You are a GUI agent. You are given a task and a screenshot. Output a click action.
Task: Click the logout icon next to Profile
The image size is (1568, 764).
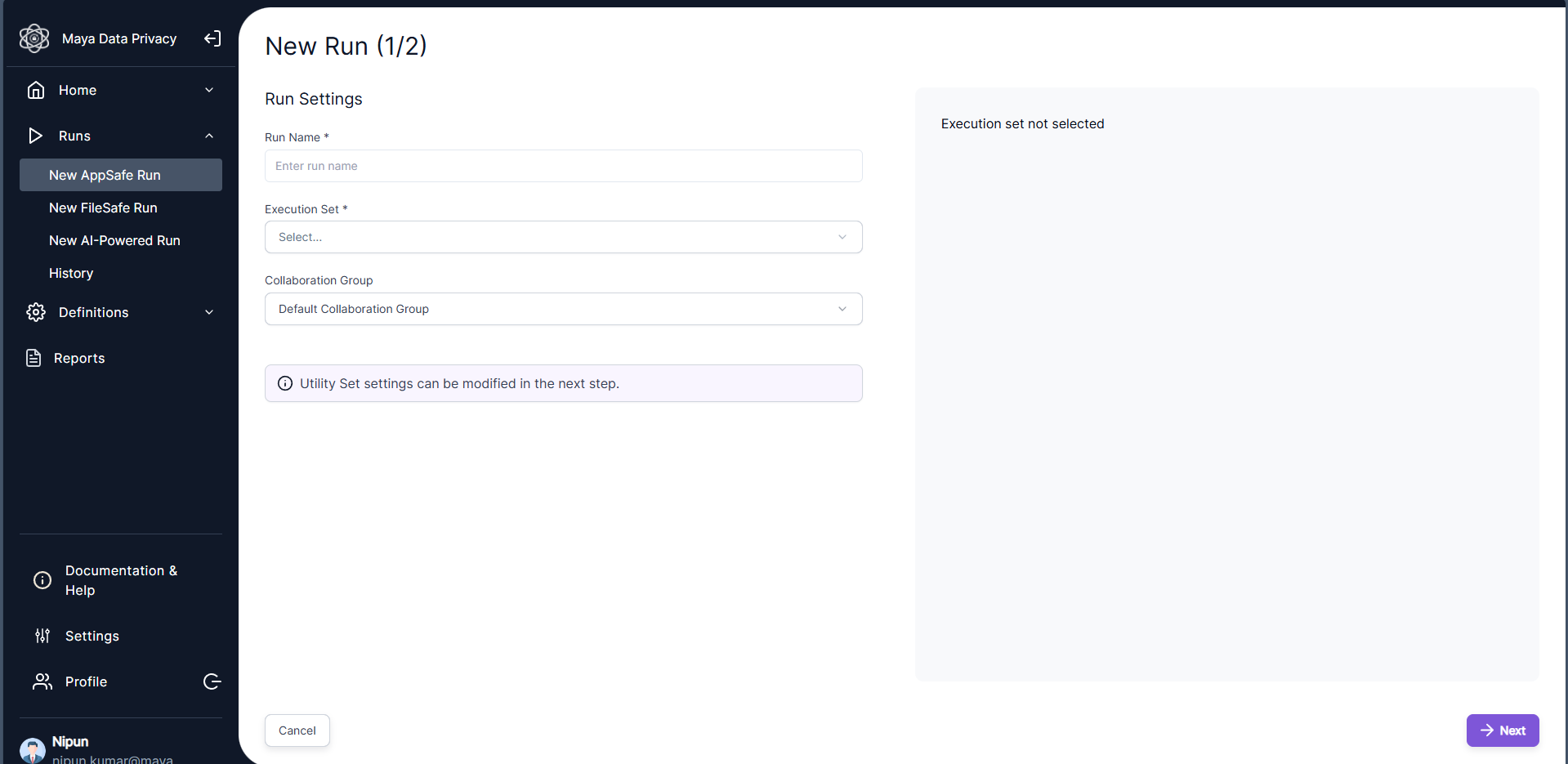click(x=212, y=681)
